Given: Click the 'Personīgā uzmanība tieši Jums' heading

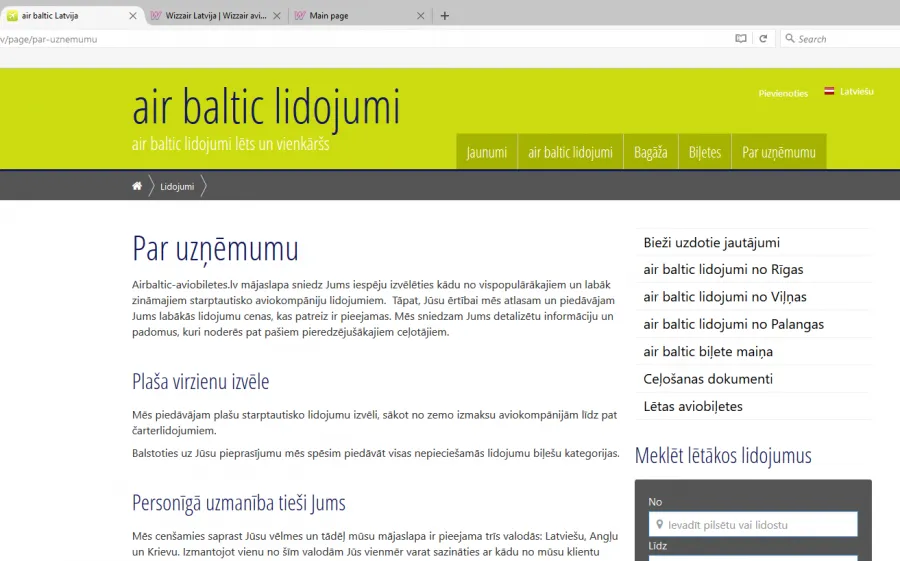Looking at the screenshot, I should click(239, 503).
